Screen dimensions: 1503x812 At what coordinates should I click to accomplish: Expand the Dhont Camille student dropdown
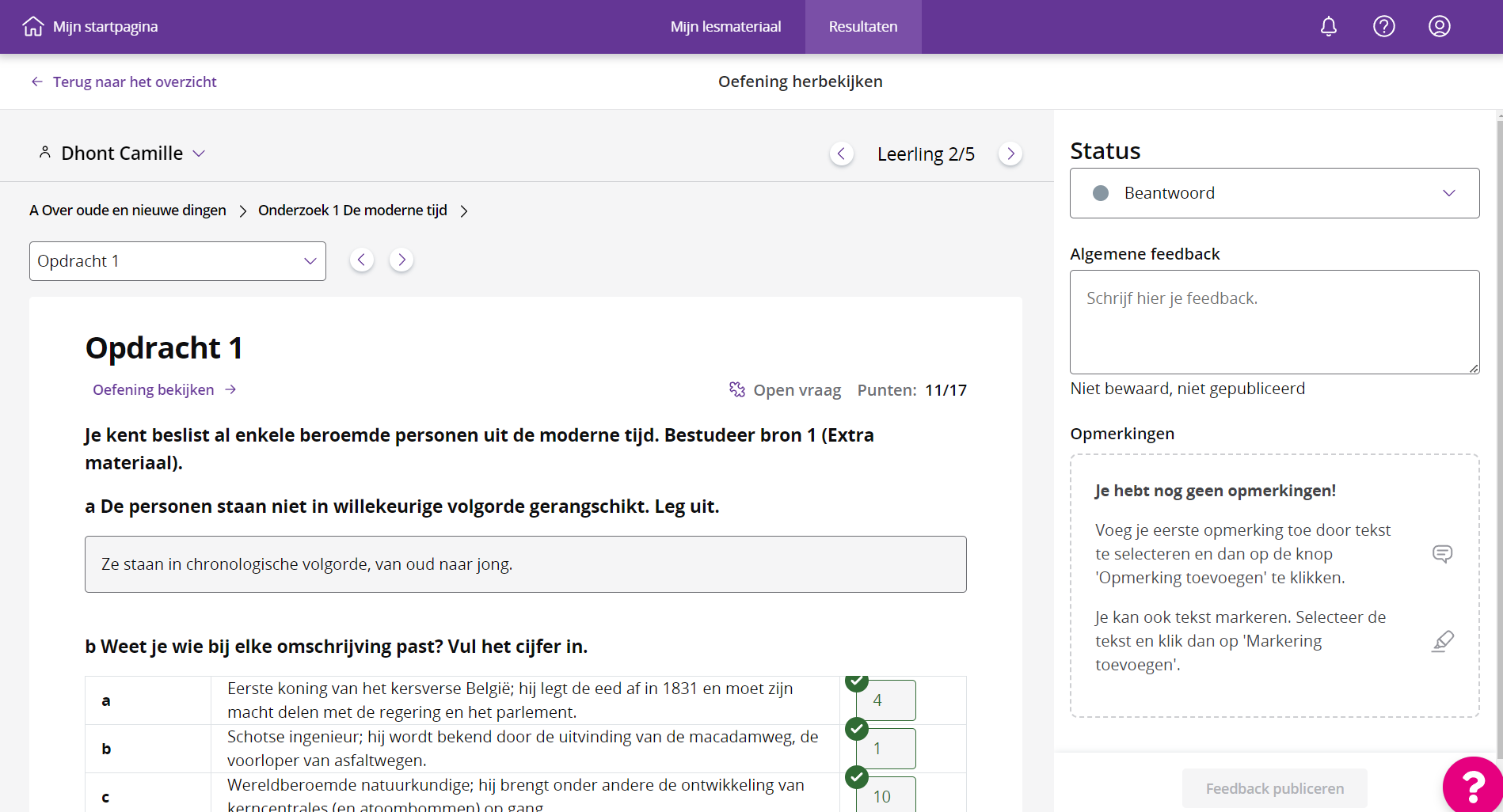[200, 154]
